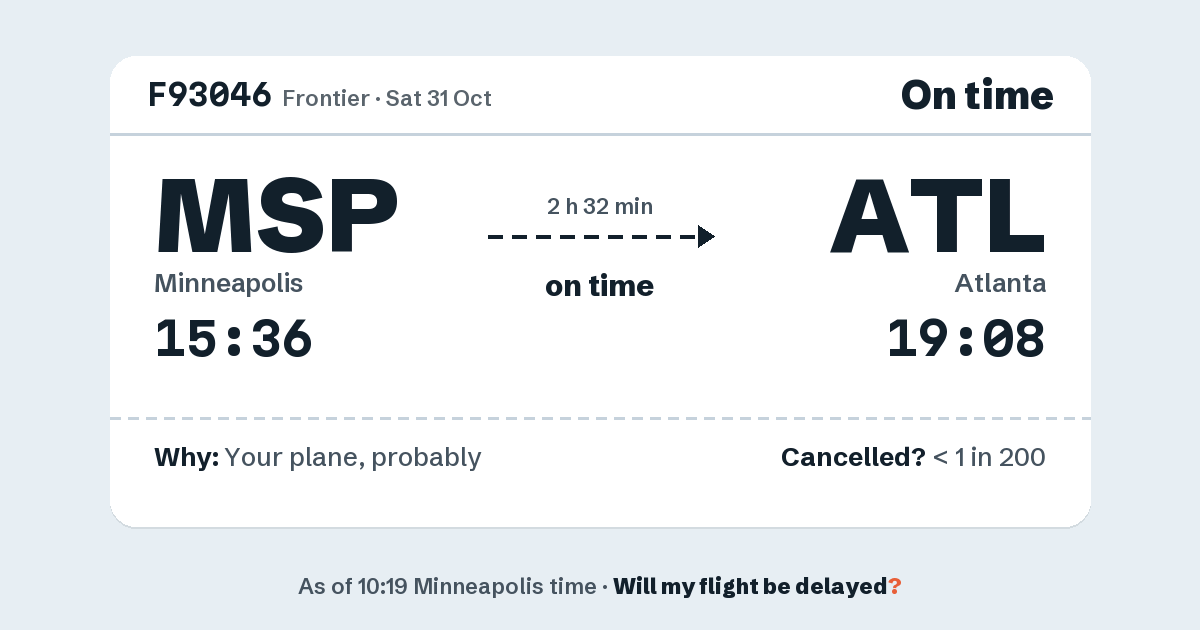Viewport: 1200px width, 630px height.
Task: Click the Frontier · Sat 31 Oct label
Action: pyautogui.click(x=387, y=98)
